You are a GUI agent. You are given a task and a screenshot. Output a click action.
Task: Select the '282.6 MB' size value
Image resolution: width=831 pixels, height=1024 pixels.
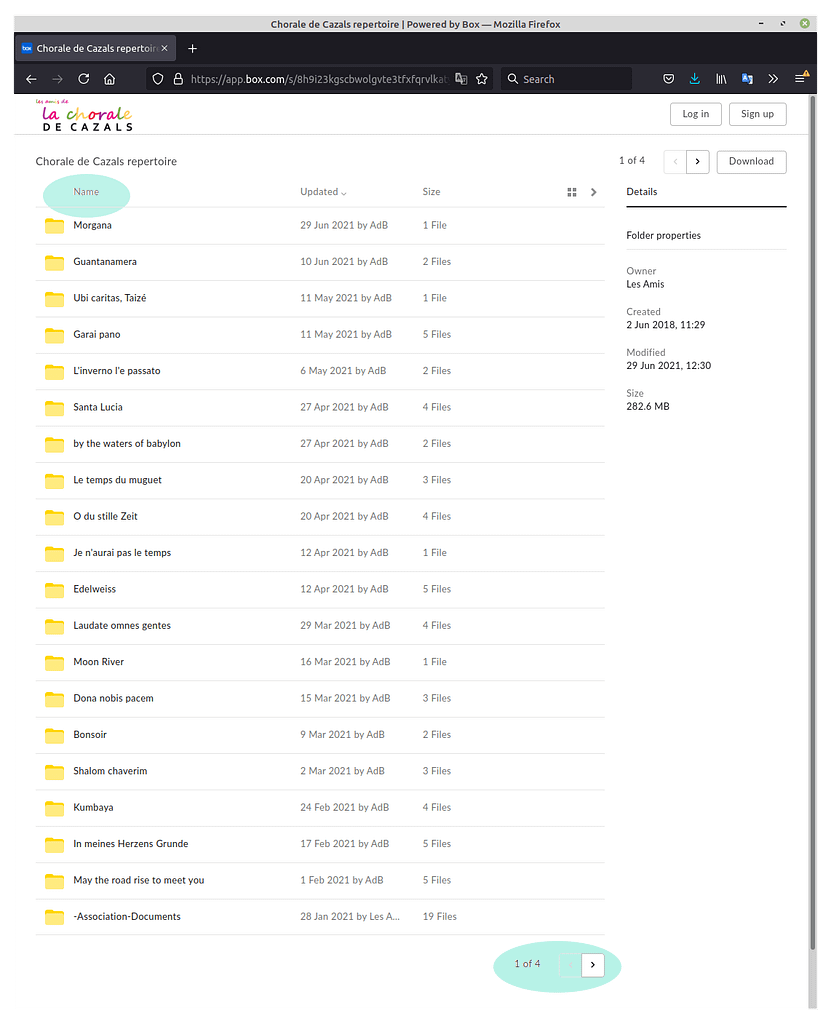point(648,406)
